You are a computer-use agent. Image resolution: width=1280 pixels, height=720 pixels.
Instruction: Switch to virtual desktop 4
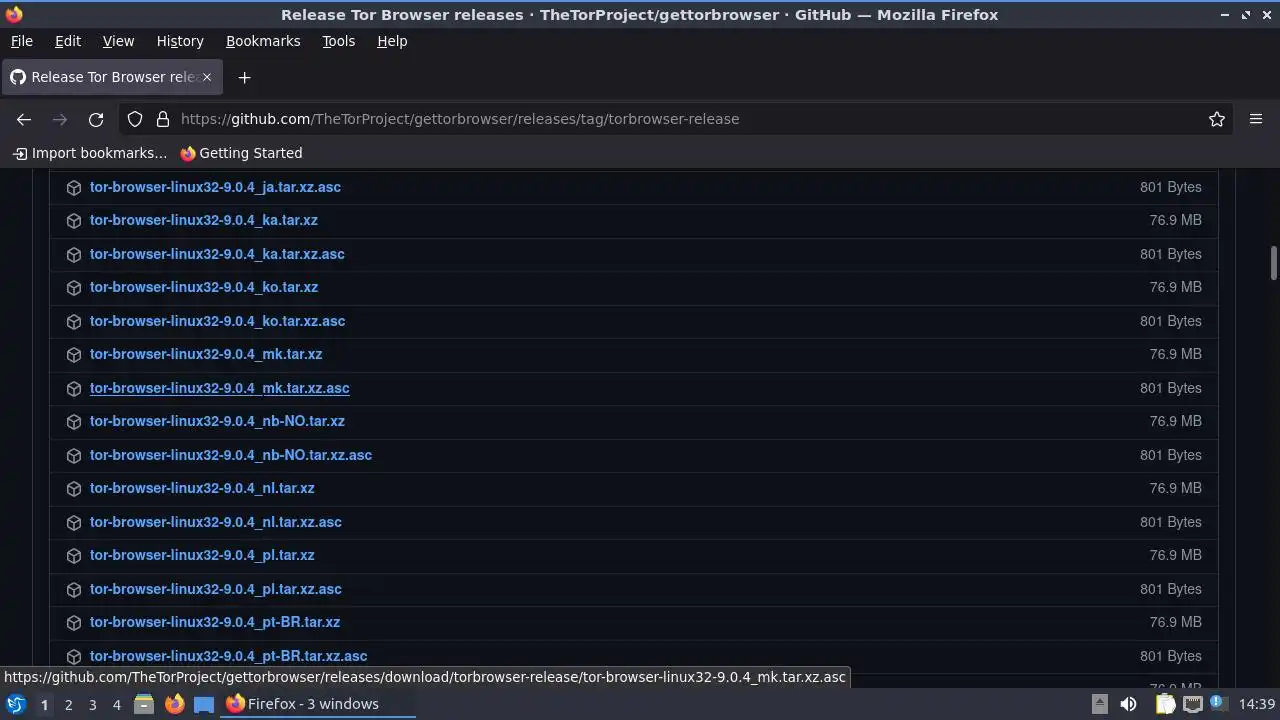[x=116, y=704]
